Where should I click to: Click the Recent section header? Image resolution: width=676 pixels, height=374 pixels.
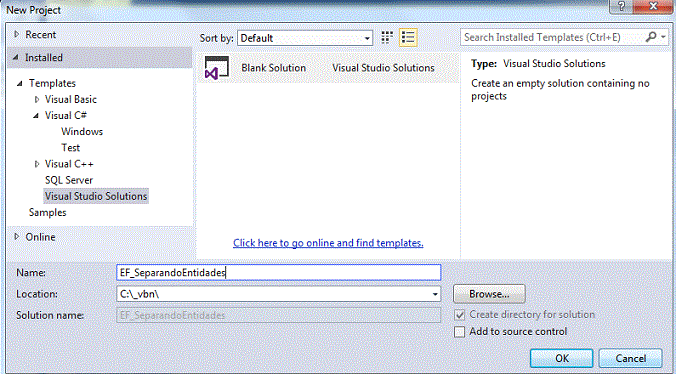click(41, 34)
